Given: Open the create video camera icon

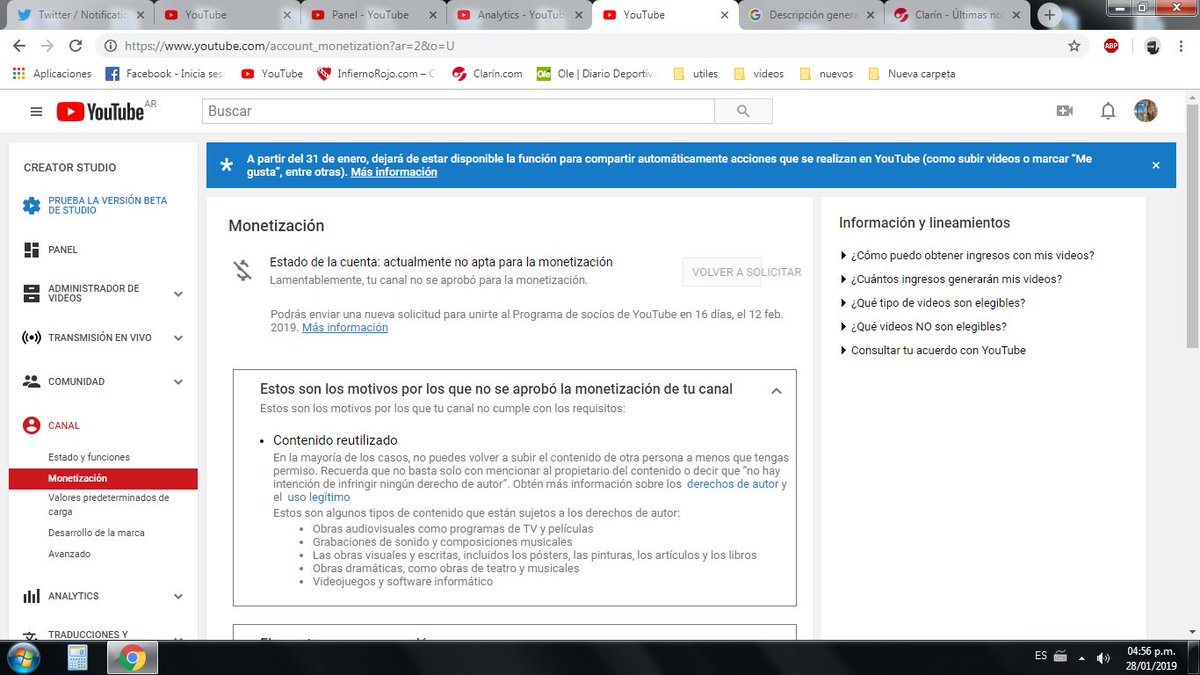Looking at the screenshot, I should [1064, 111].
